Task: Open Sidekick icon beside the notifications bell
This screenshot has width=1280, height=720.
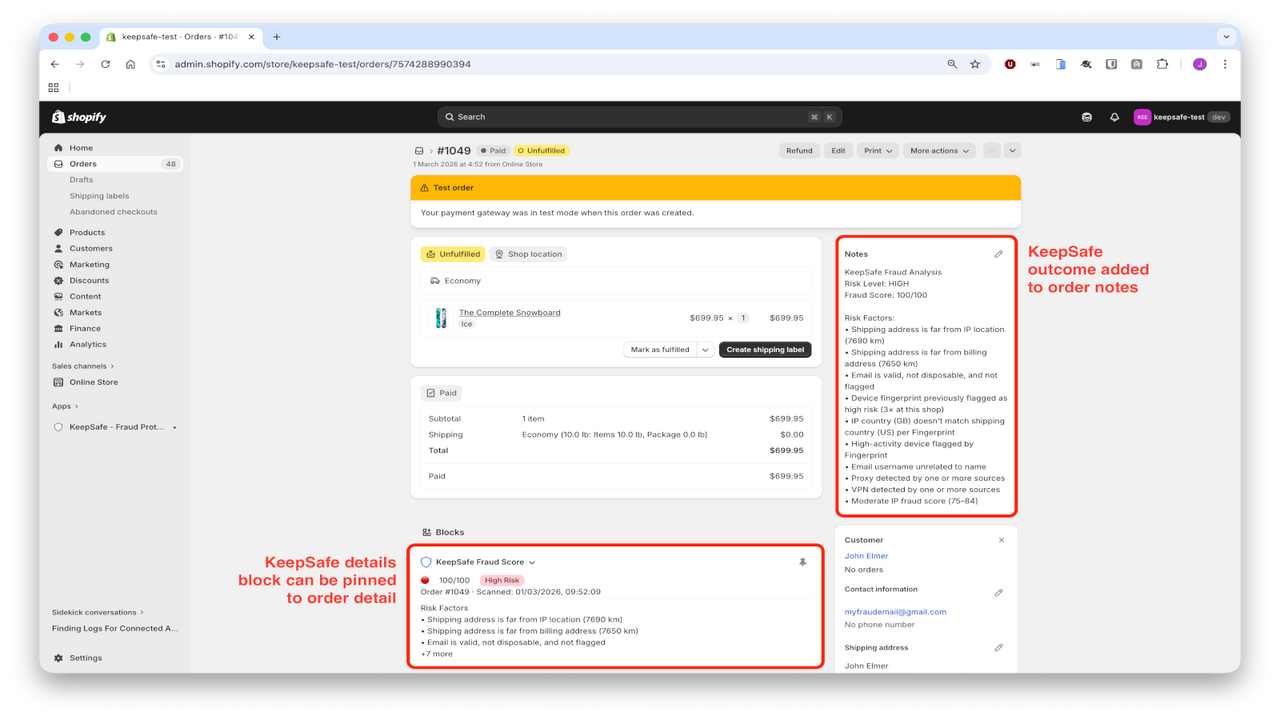Action: coord(1086,117)
